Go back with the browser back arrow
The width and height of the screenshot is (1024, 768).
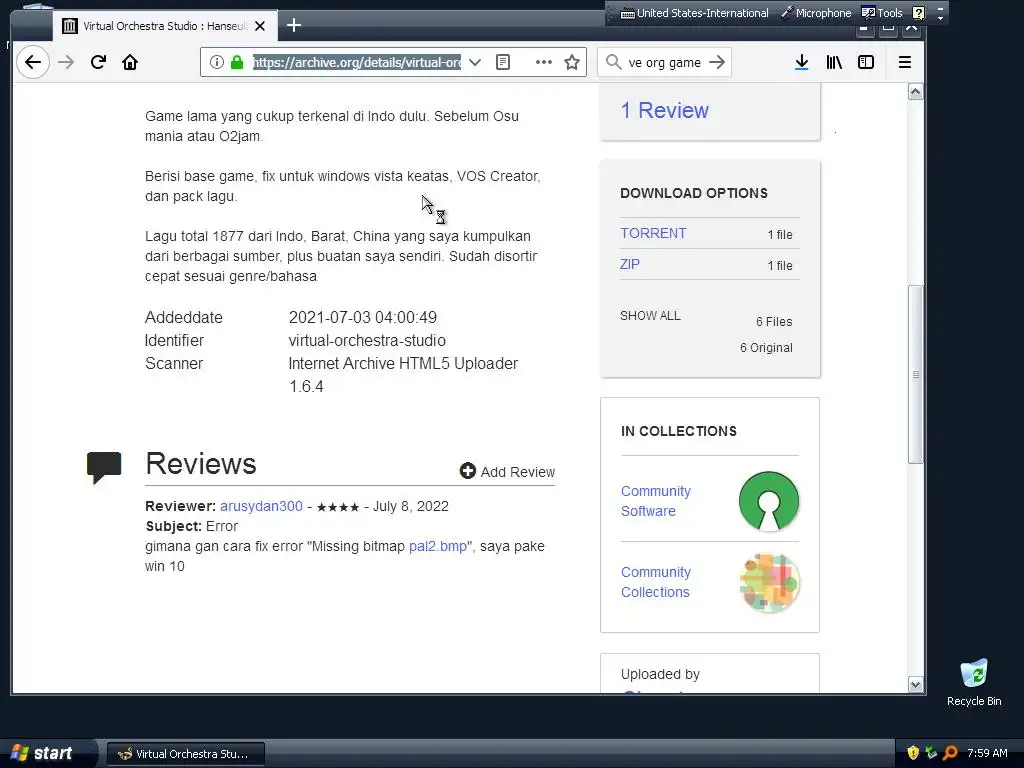pyautogui.click(x=33, y=62)
